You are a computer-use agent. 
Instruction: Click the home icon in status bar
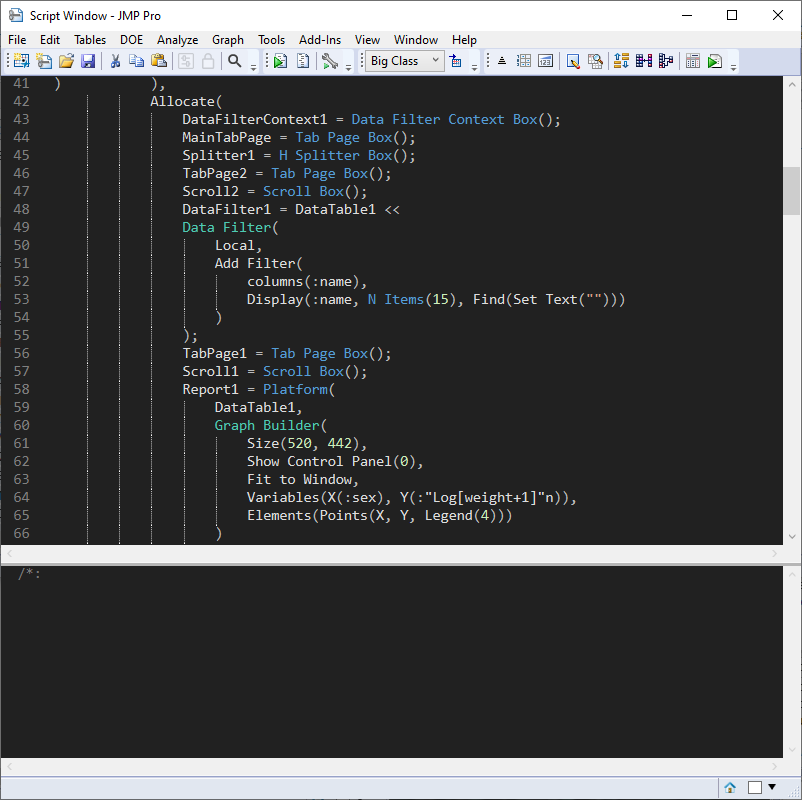[x=730, y=787]
